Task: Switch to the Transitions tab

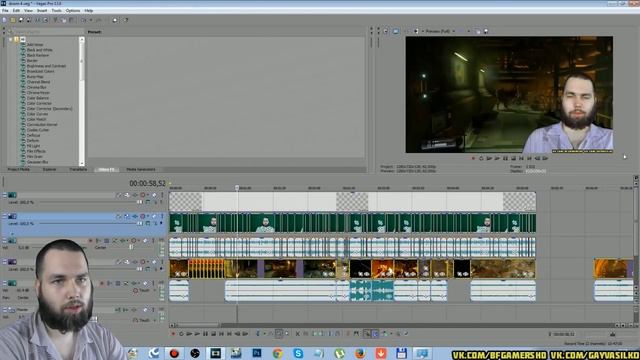Action: 78,169
